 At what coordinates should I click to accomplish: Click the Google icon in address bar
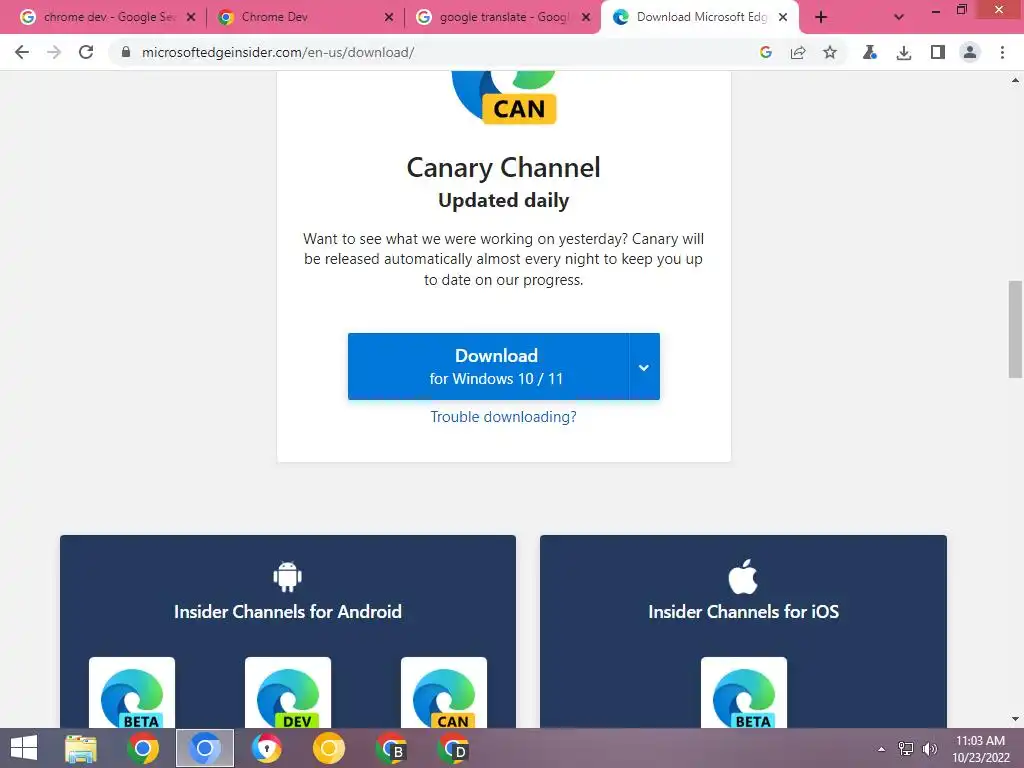[766, 52]
